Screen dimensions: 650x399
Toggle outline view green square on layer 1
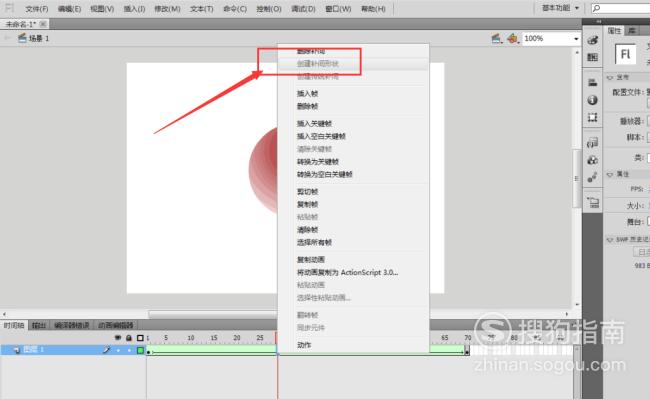140,351
